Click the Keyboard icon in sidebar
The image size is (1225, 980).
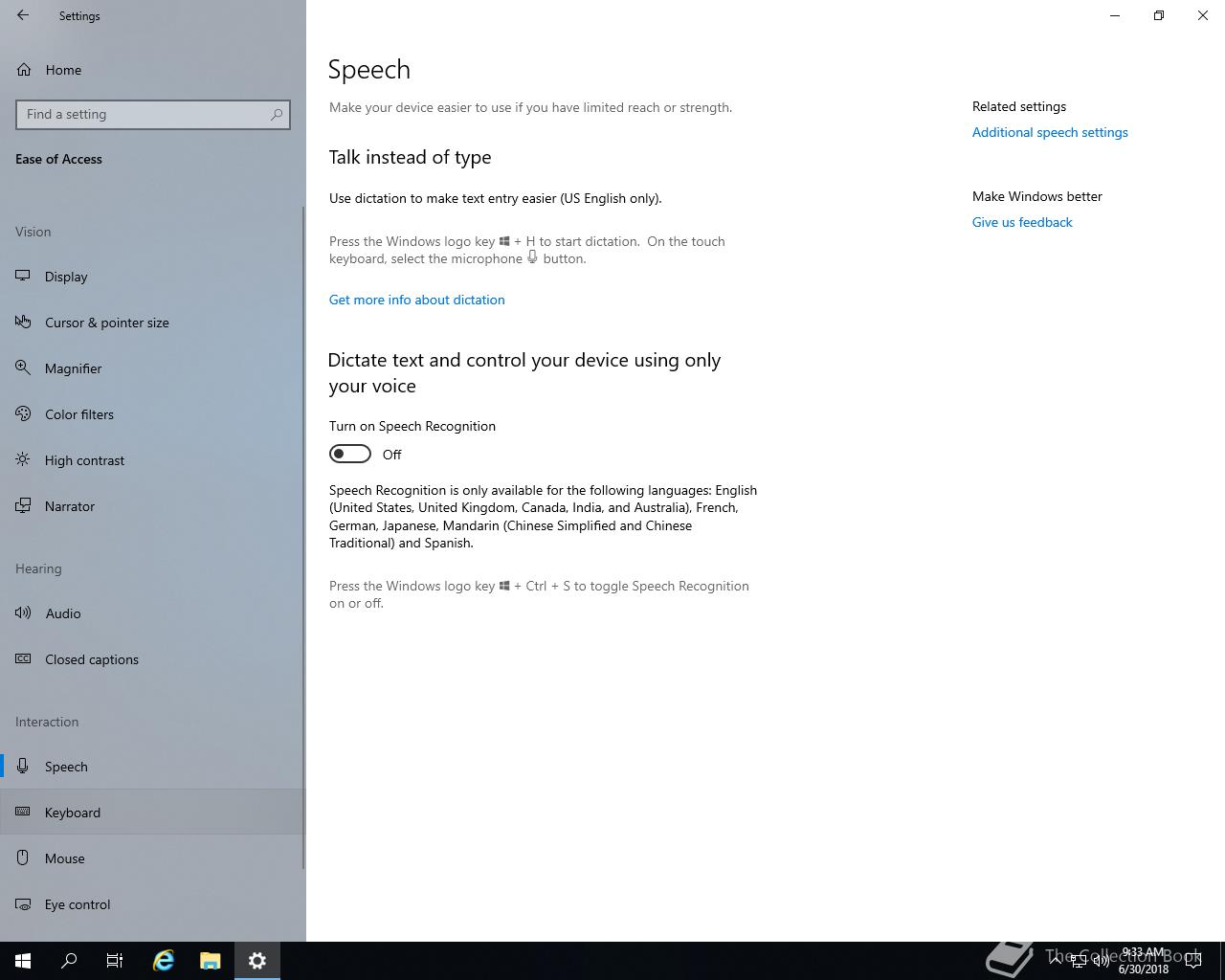click(x=23, y=813)
